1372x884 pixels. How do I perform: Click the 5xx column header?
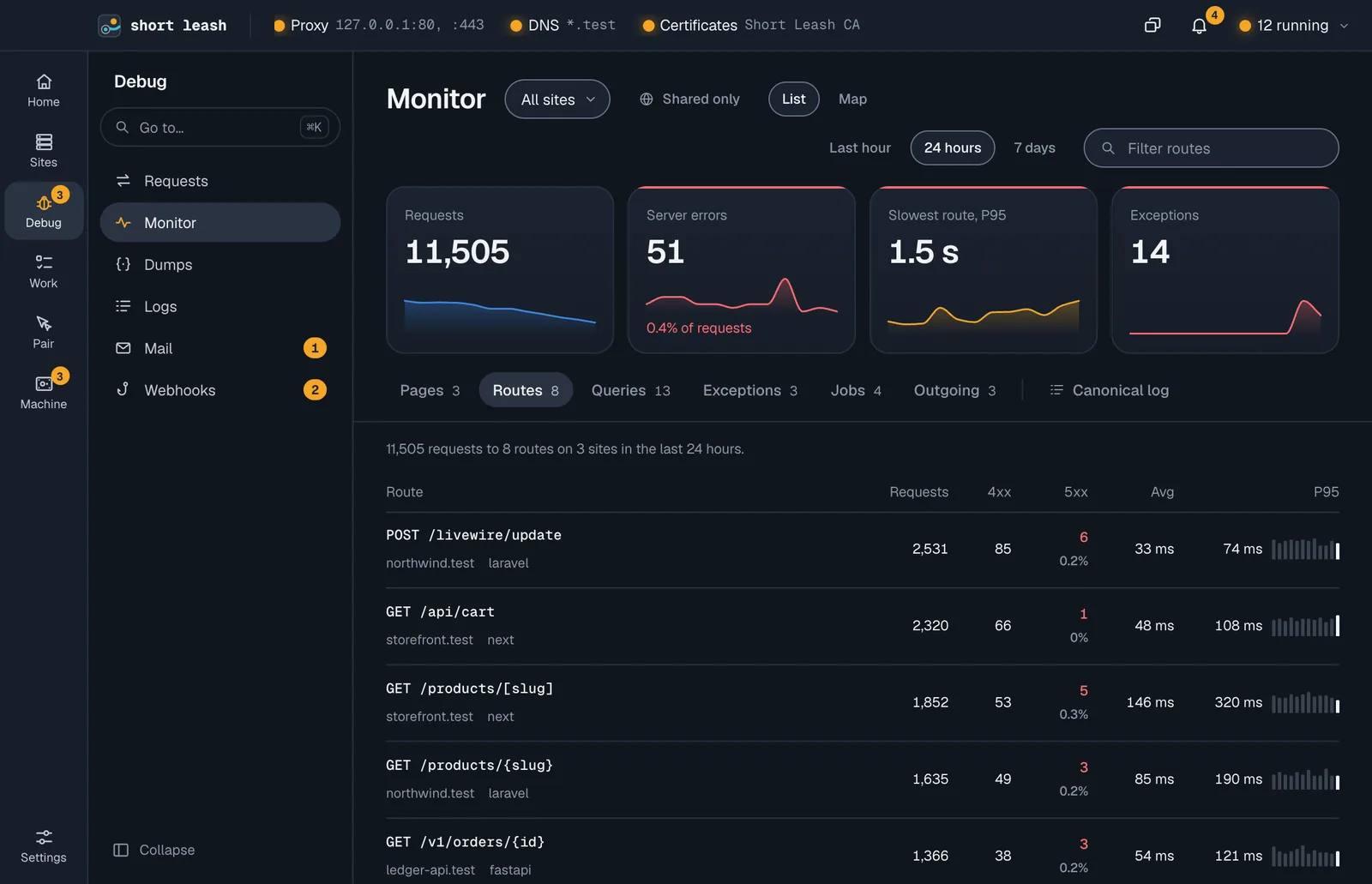[1075, 491]
